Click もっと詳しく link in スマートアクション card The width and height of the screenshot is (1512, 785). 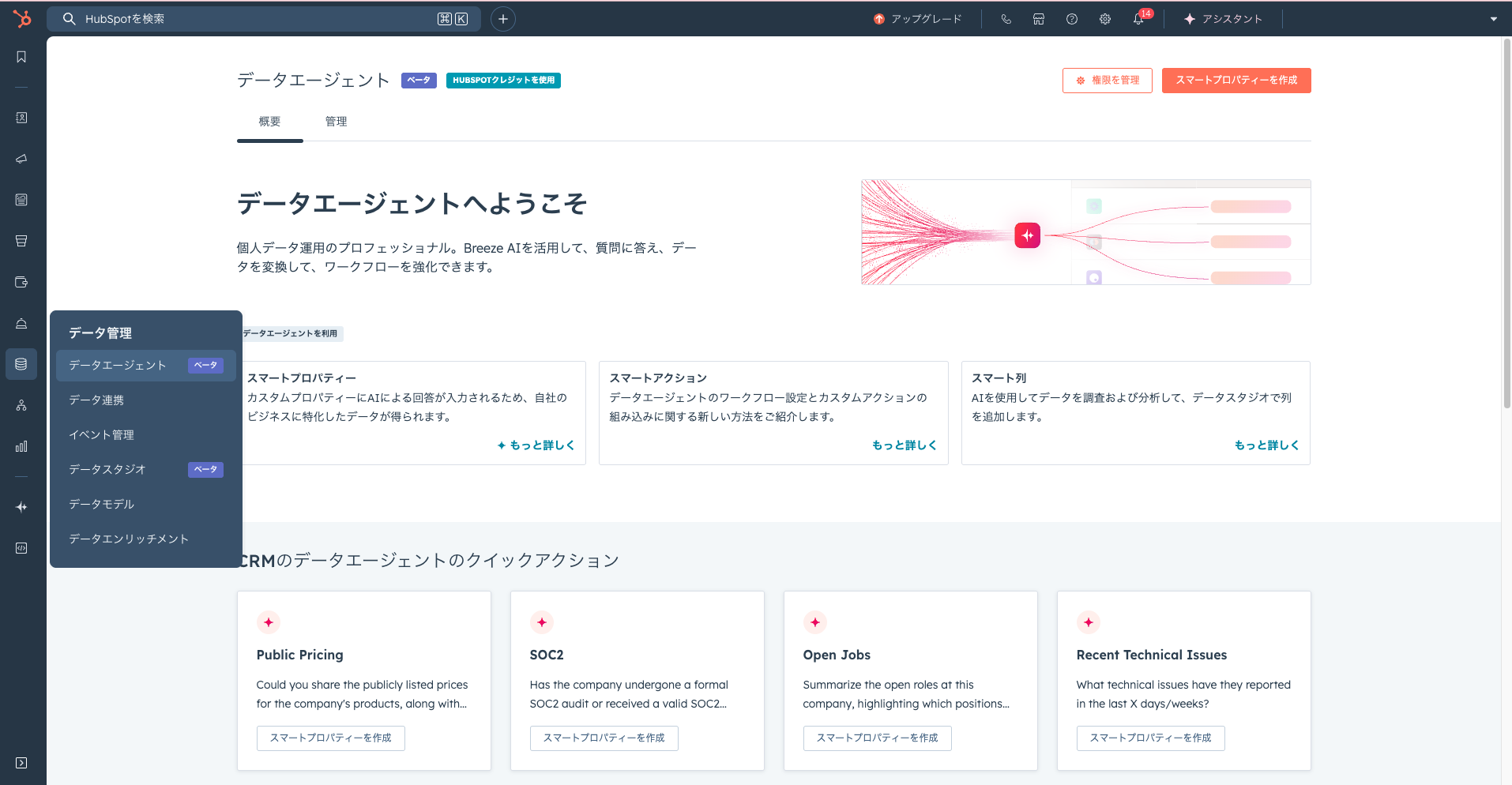pos(904,445)
